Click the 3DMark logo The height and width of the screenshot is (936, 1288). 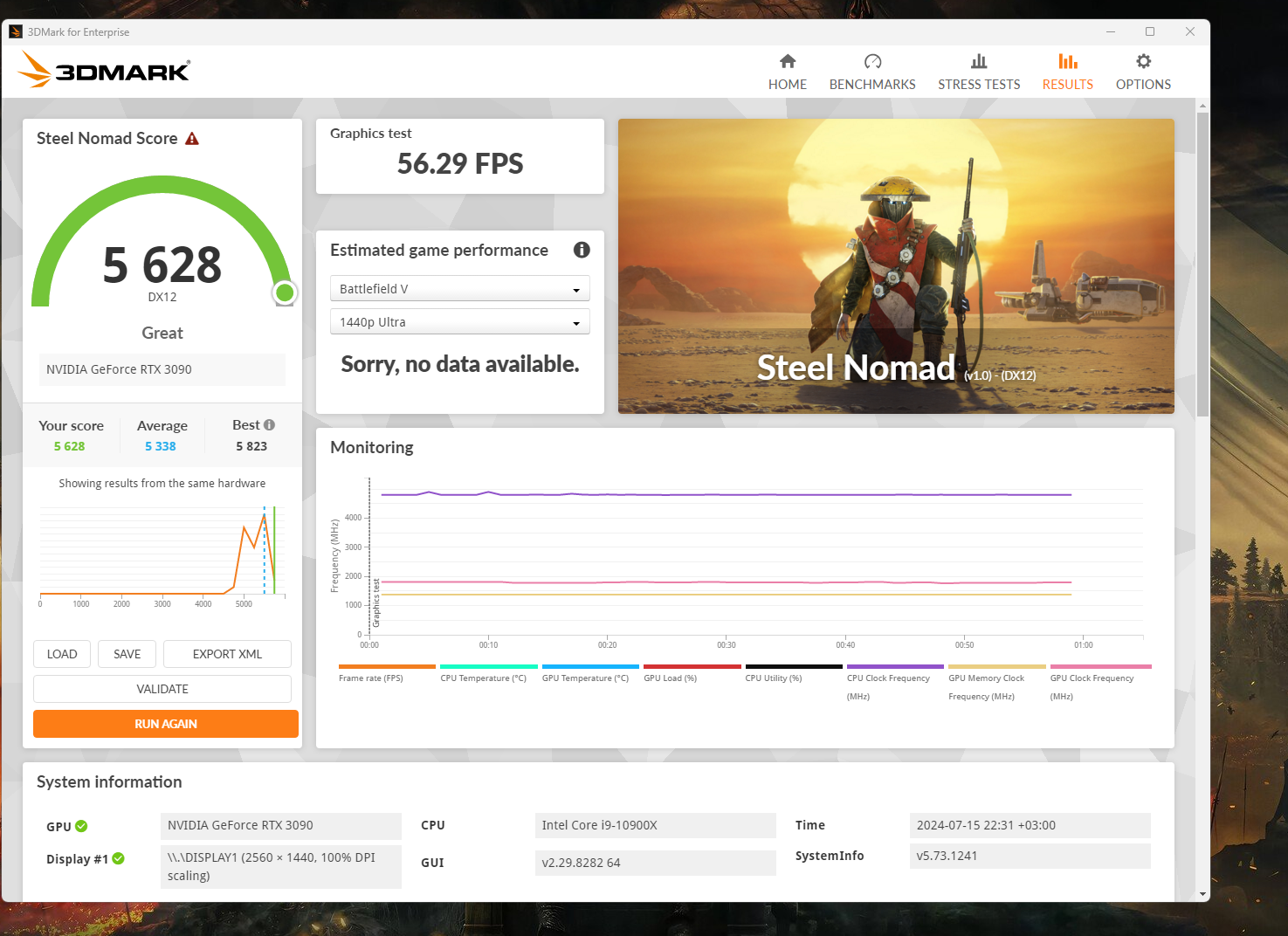point(105,69)
